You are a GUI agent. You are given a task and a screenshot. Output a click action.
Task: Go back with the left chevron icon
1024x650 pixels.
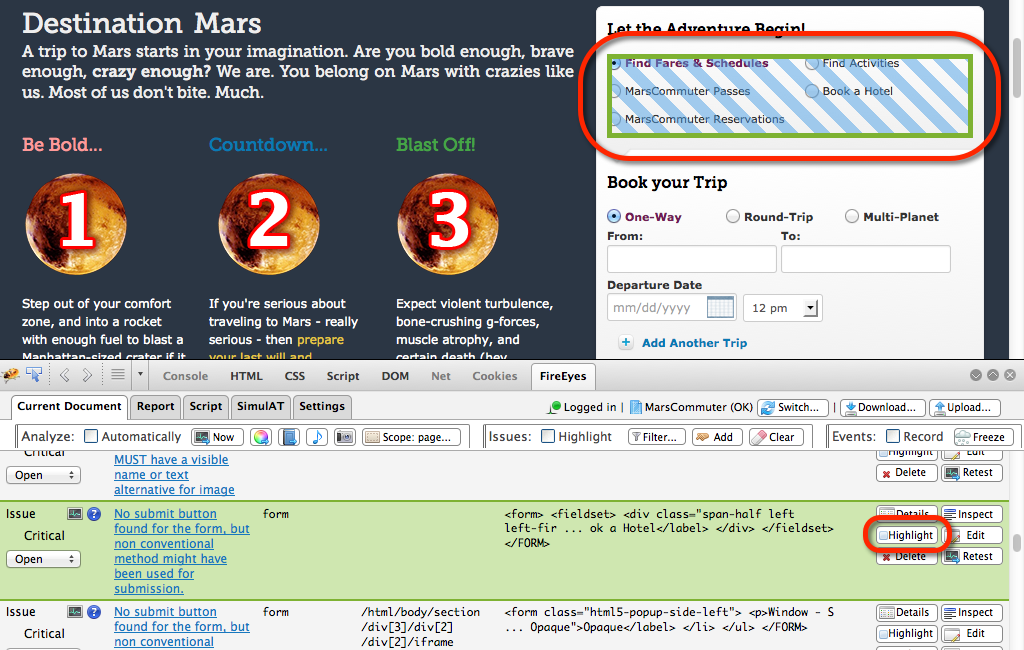tap(64, 375)
